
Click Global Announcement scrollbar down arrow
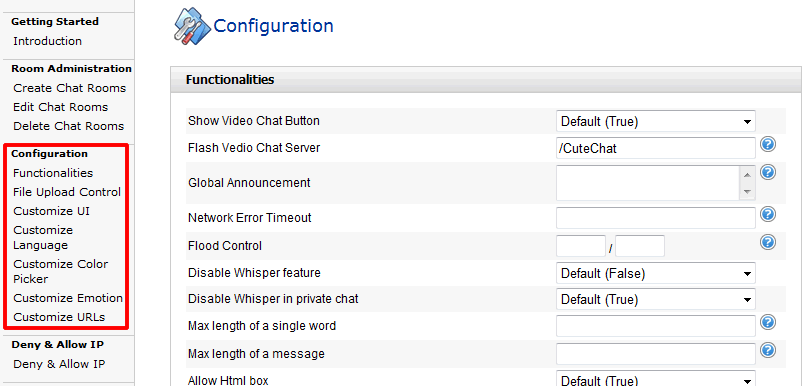click(x=748, y=192)
